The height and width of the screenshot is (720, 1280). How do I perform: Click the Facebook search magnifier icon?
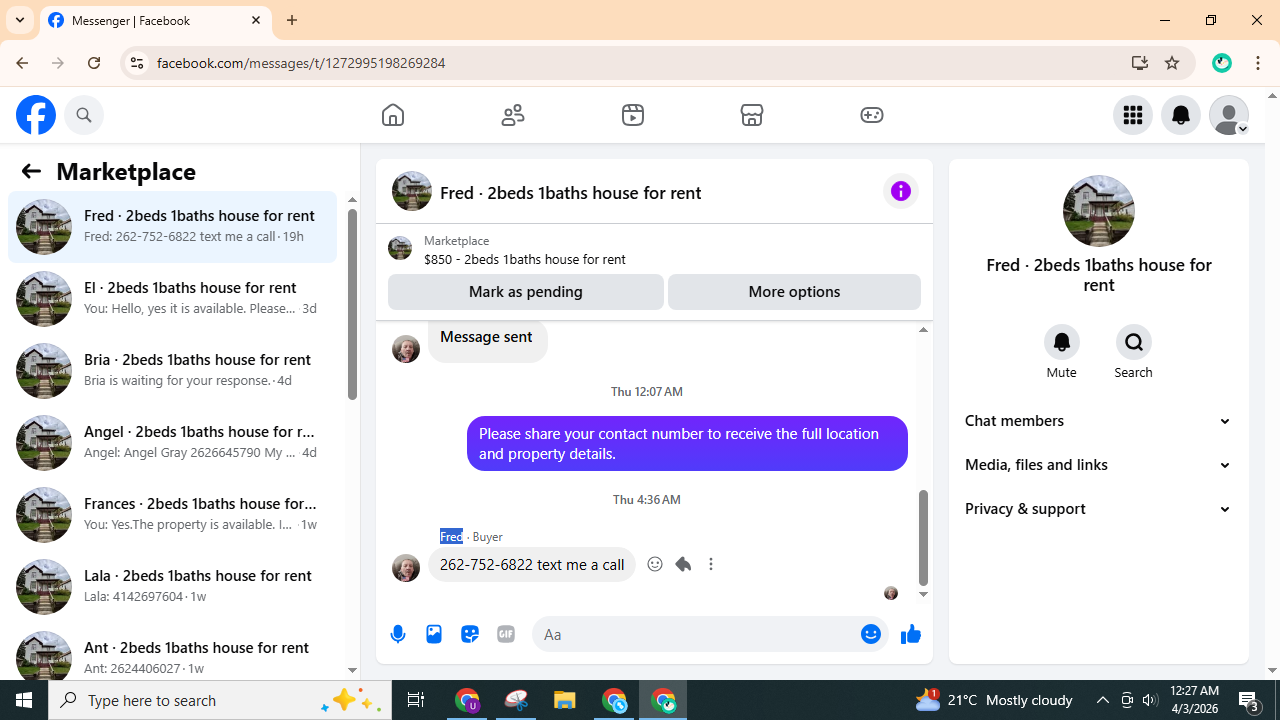(84, 115)
